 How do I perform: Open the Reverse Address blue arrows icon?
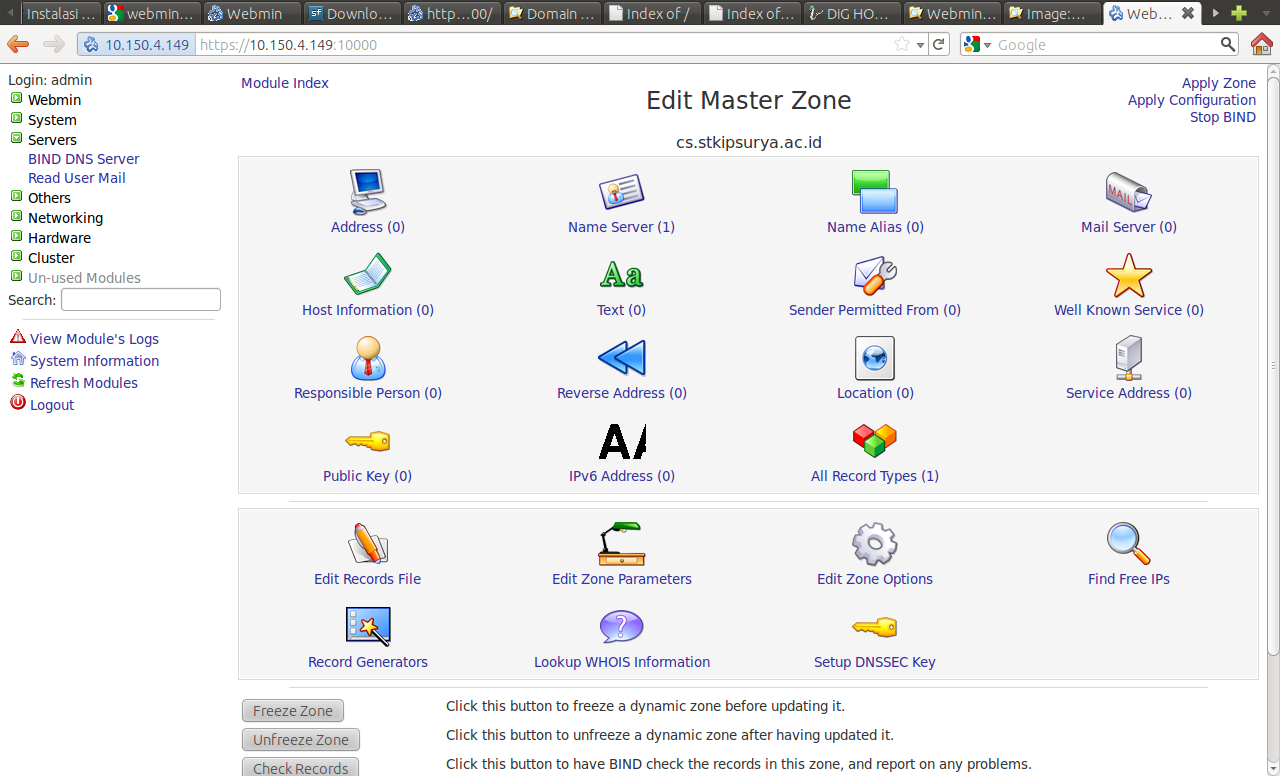pyautogui.click(x=621, y=358)
